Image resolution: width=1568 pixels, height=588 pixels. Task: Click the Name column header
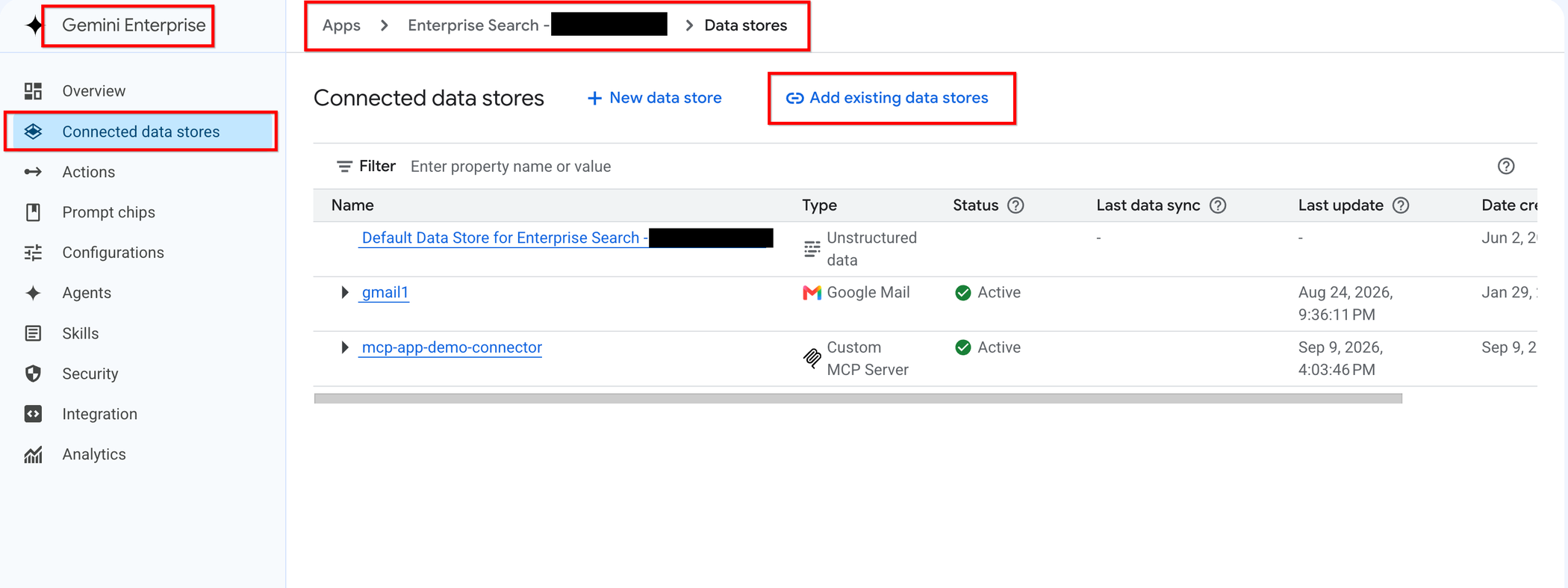pos(352,205)
